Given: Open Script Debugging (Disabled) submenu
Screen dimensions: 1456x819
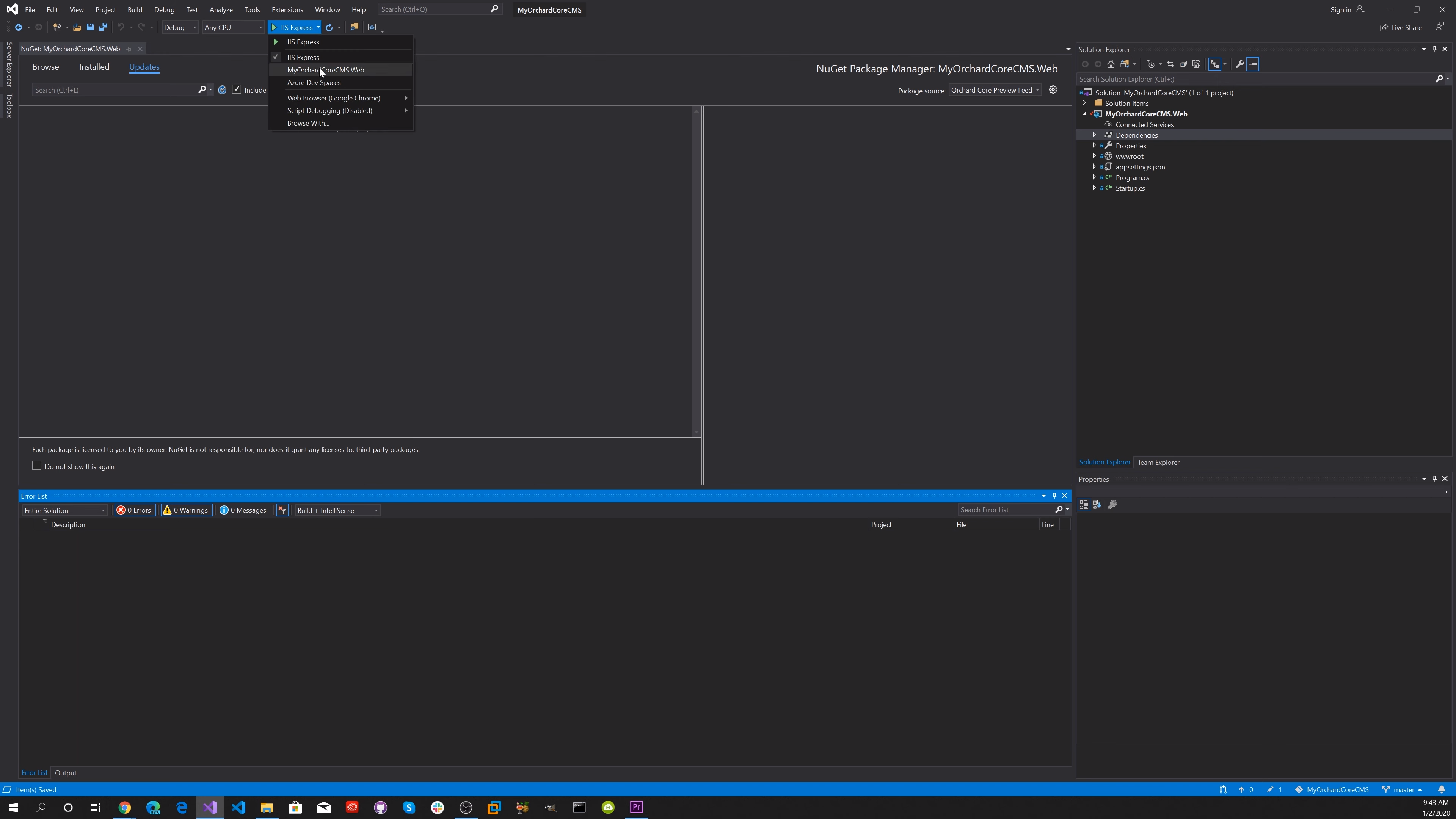Looking at the screenshot, I should (341, 111).
